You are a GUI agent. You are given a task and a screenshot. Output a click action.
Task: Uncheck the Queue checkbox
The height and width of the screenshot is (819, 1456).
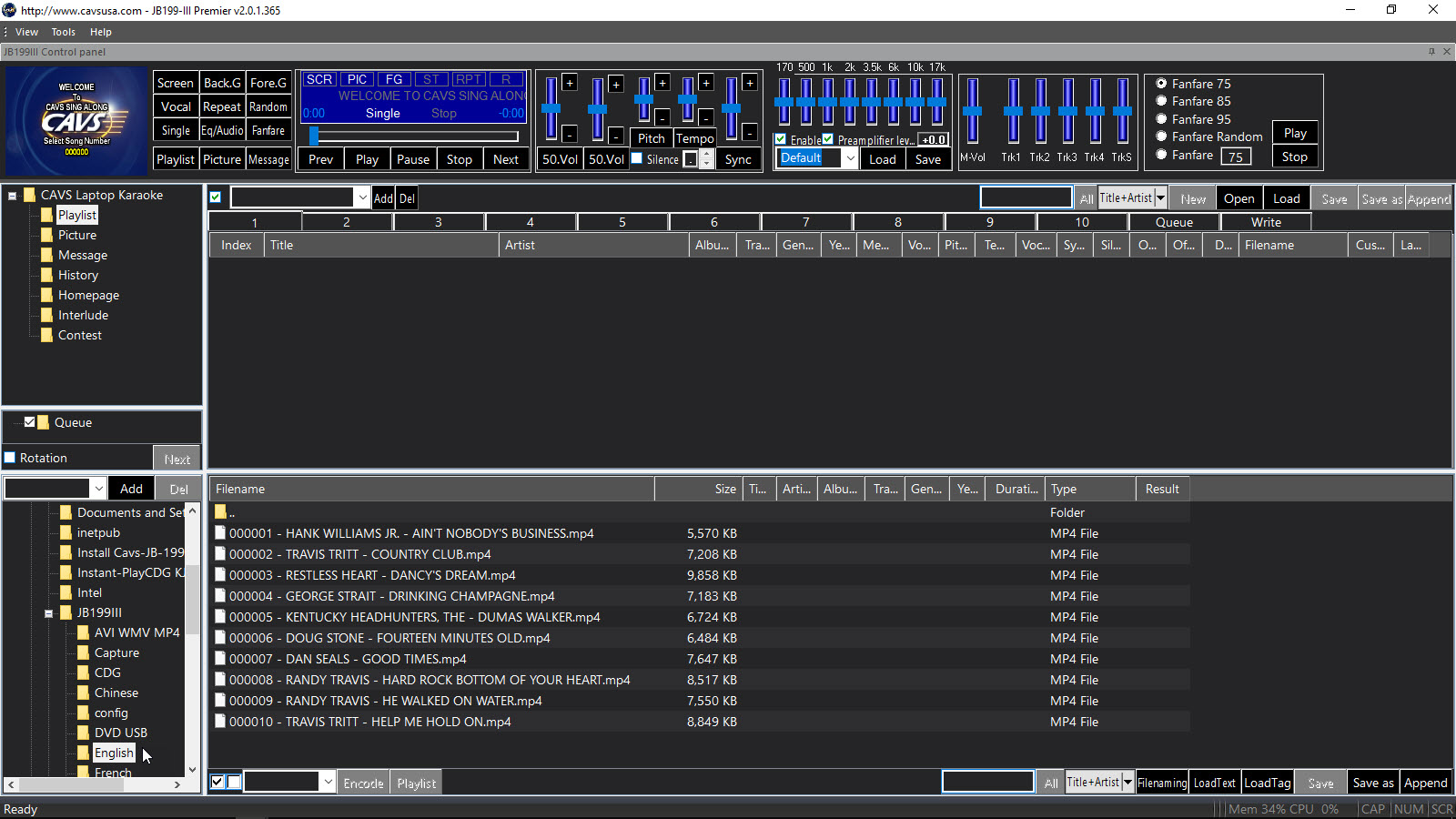[30, 422]
